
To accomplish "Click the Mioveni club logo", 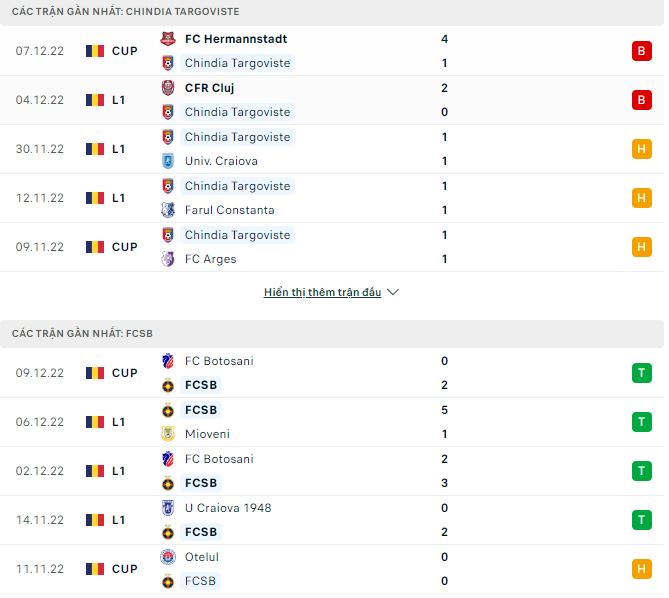I will (168, 434).
